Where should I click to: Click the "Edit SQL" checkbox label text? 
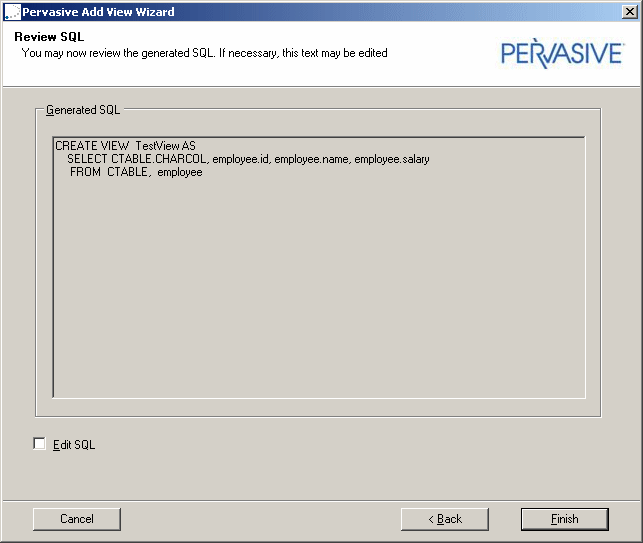[x=74, y=445]
